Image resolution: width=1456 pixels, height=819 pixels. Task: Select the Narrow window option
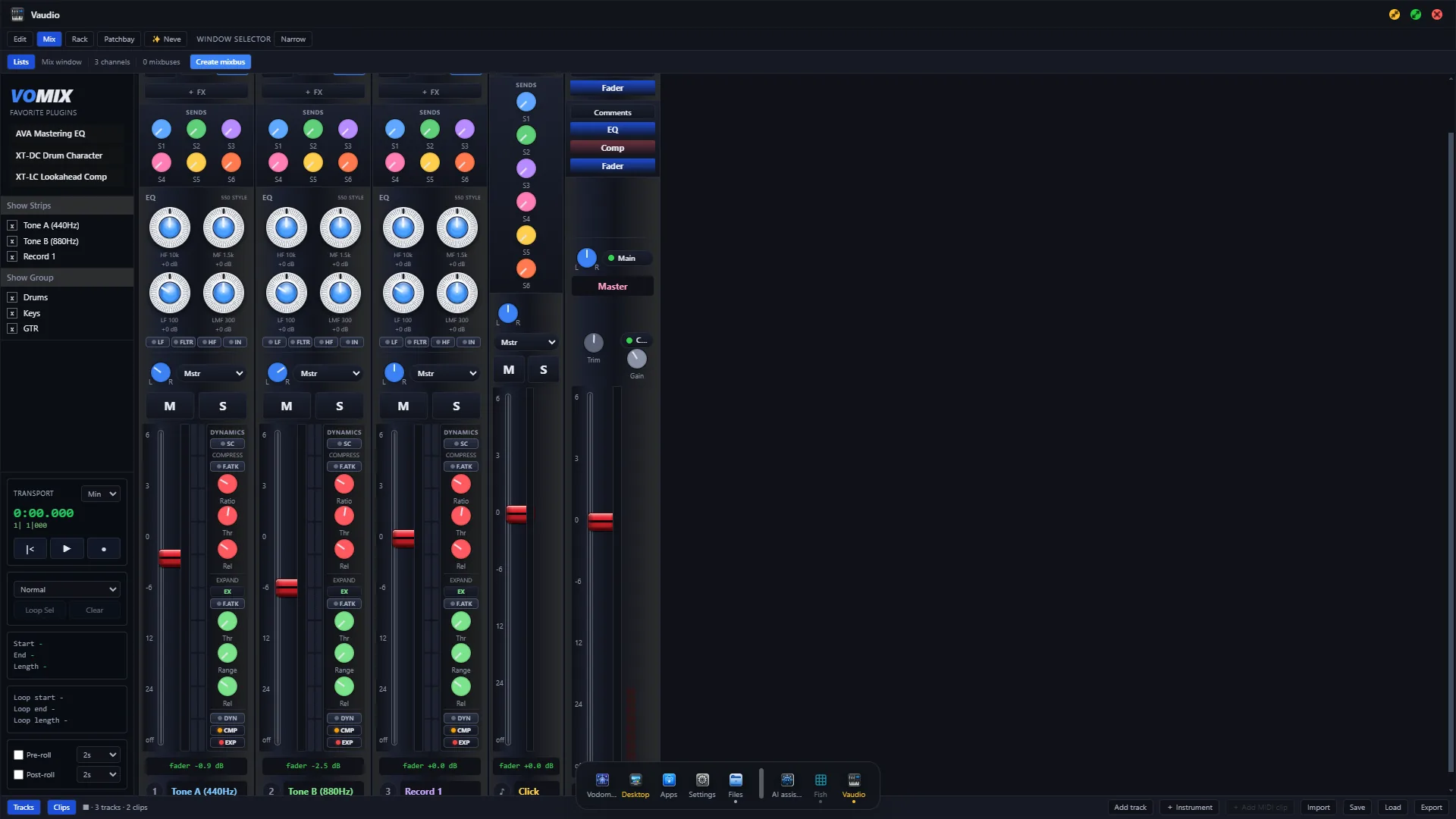coord(293,39)
